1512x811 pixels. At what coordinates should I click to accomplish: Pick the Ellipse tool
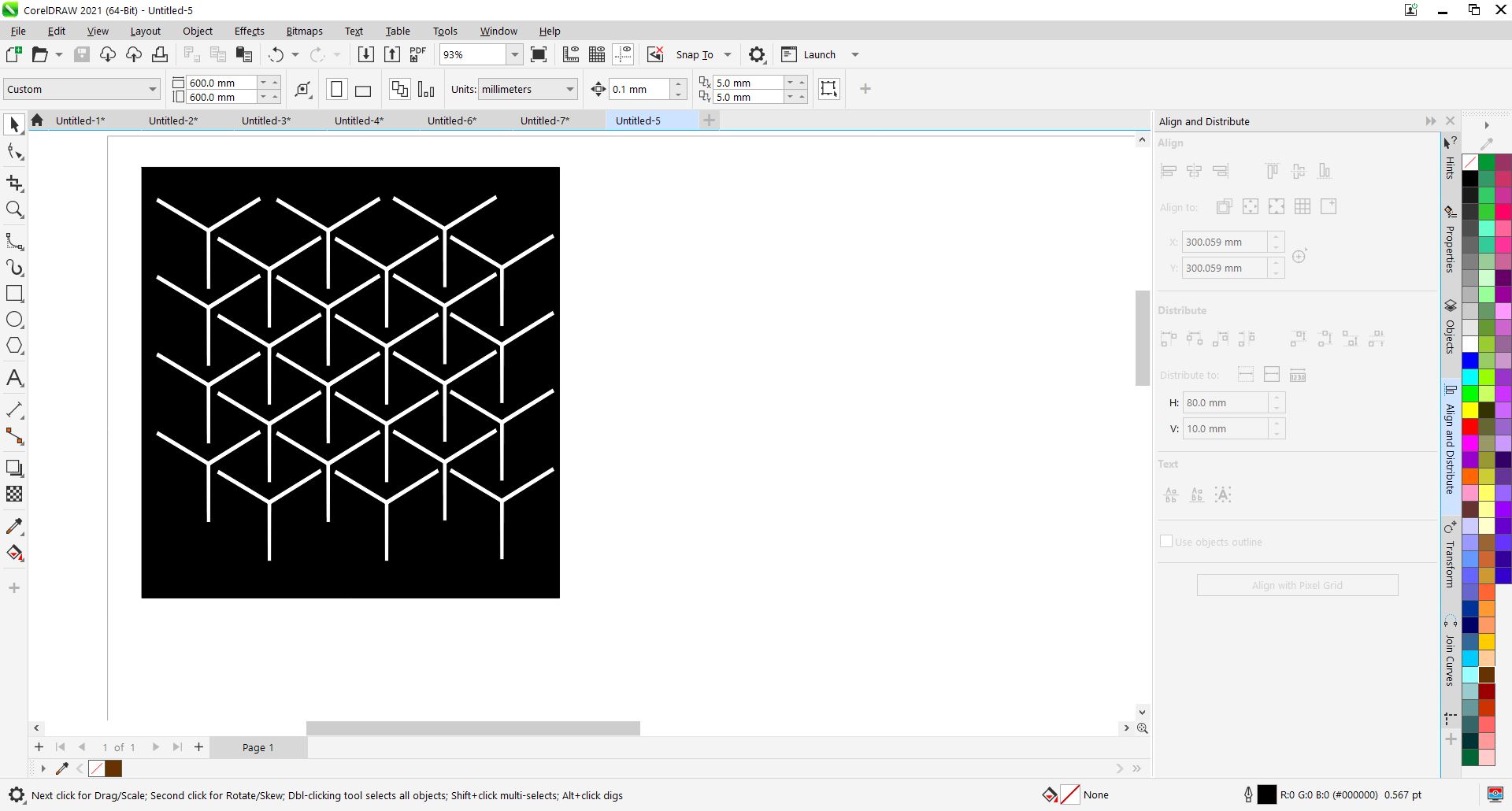point(14,320)
